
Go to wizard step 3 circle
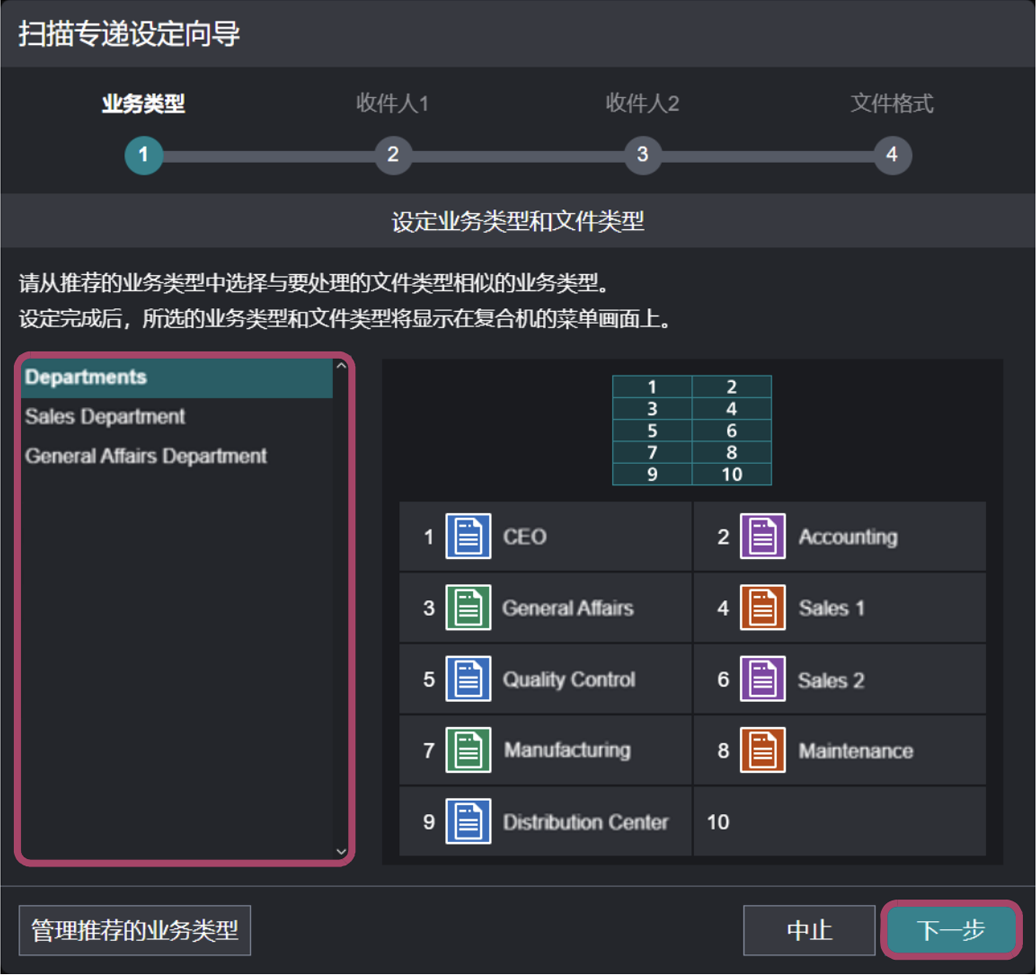click(x=642, y=155)
